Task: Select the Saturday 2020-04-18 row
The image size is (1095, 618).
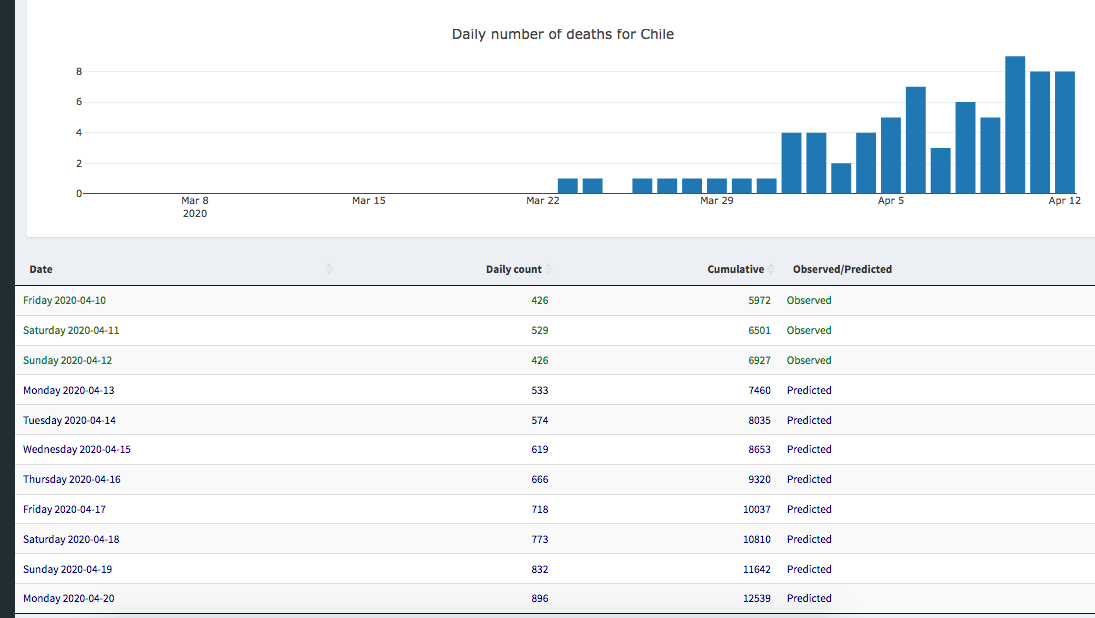Action: point(71,539)
